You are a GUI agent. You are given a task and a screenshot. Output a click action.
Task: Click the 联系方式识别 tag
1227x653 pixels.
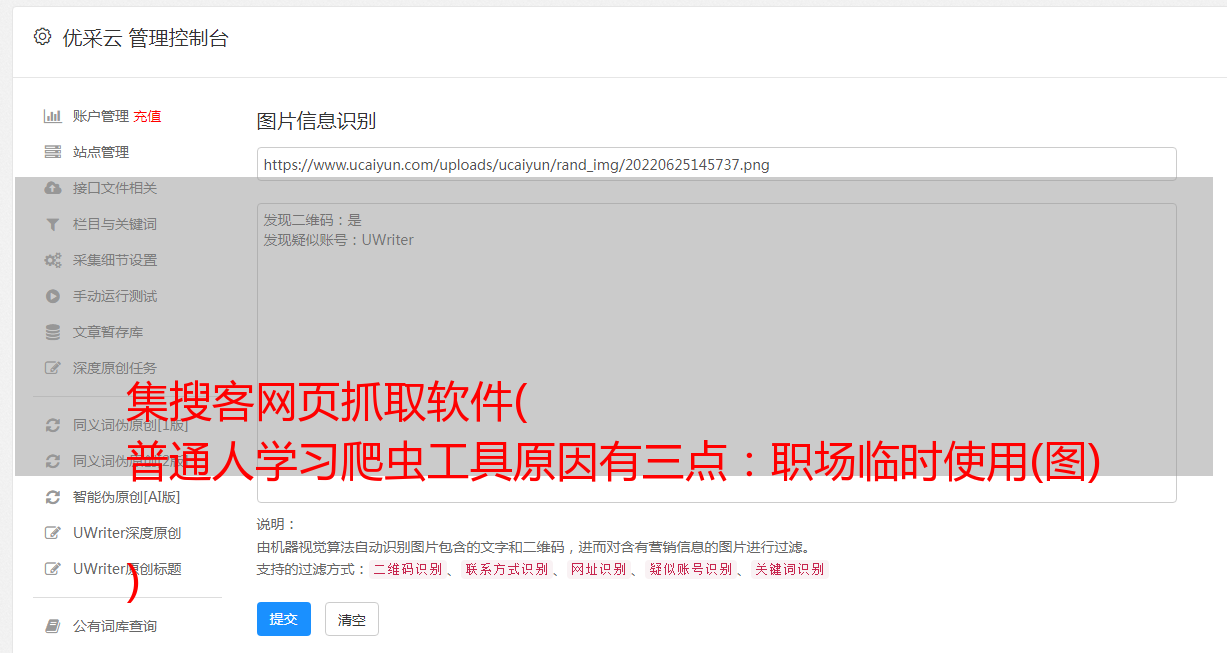[506, 569]
